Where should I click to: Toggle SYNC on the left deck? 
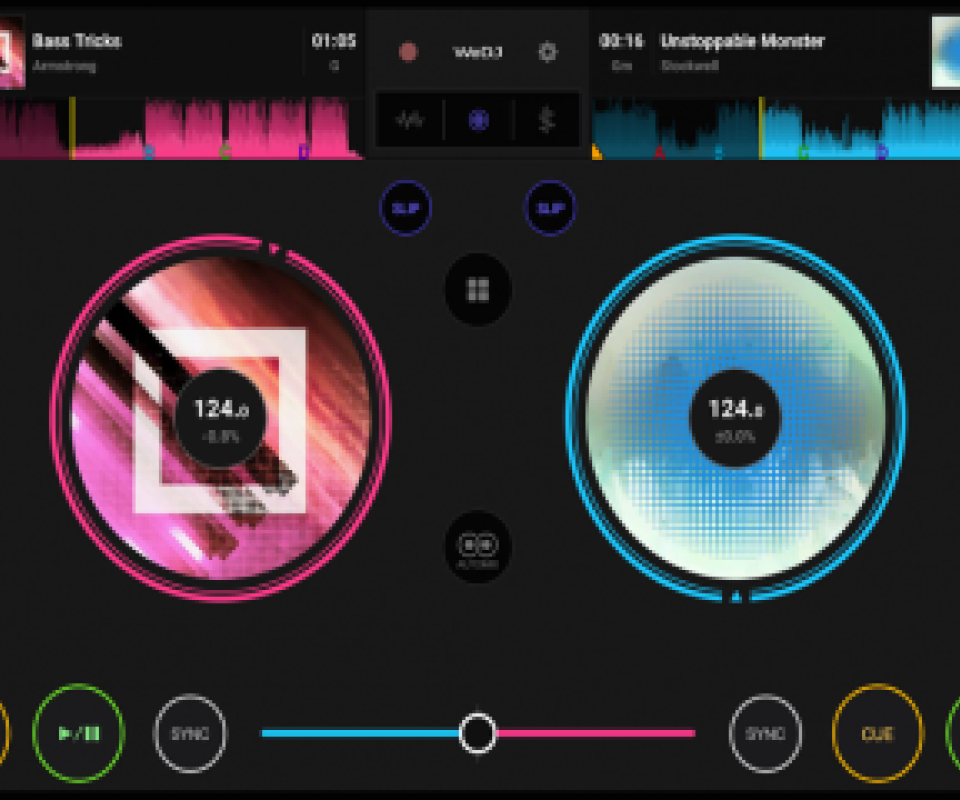190,733
